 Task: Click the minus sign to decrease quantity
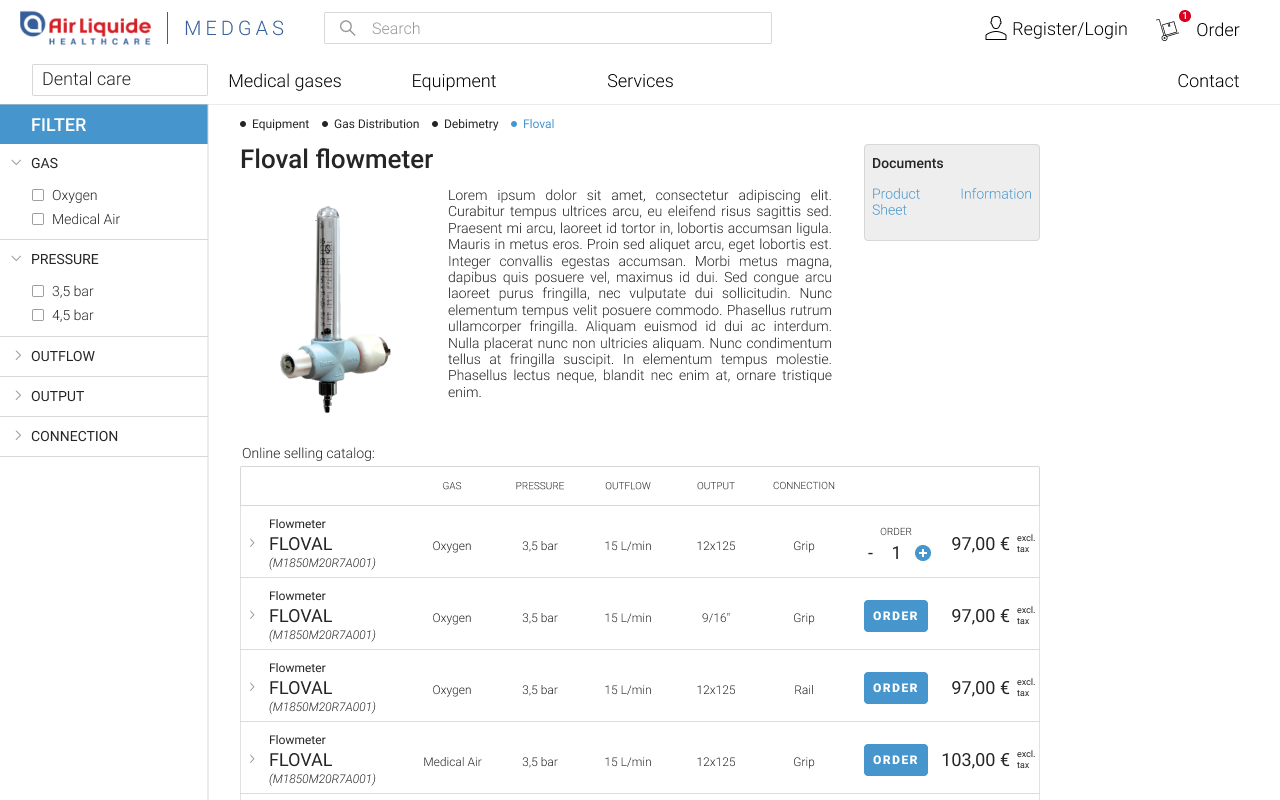coord(870,553)
